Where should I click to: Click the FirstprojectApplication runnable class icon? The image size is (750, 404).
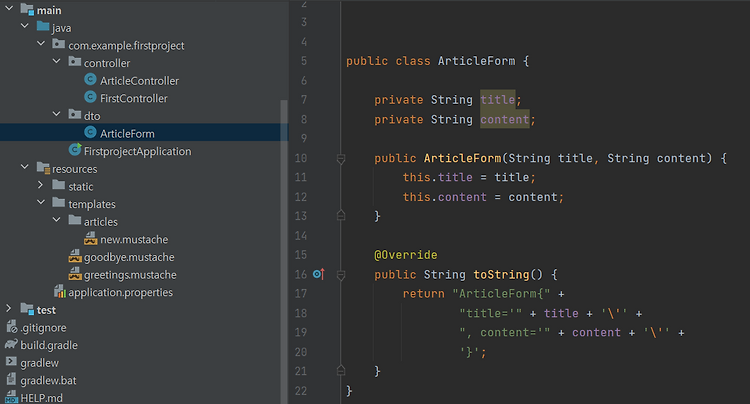click(x=75, y=150)
